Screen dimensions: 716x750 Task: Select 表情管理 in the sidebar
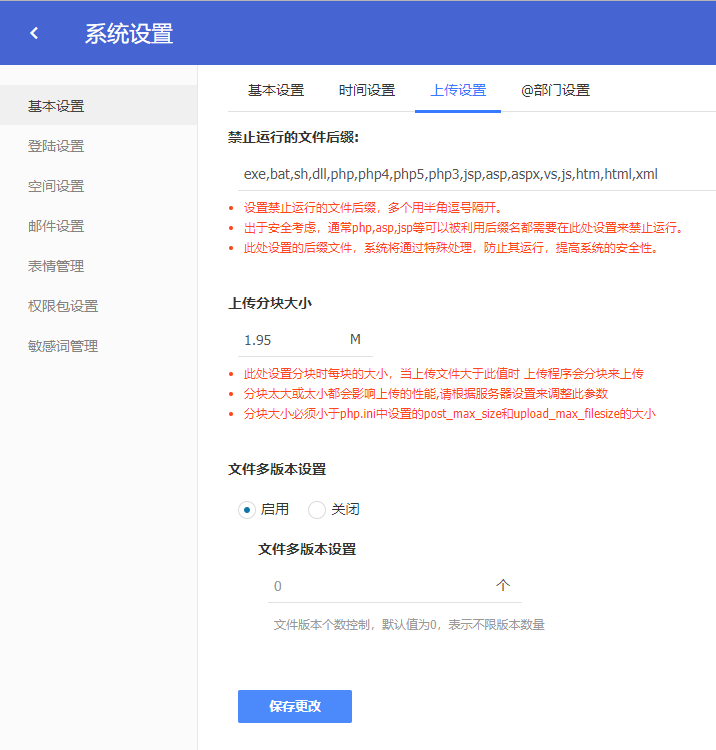pos(56,266)
